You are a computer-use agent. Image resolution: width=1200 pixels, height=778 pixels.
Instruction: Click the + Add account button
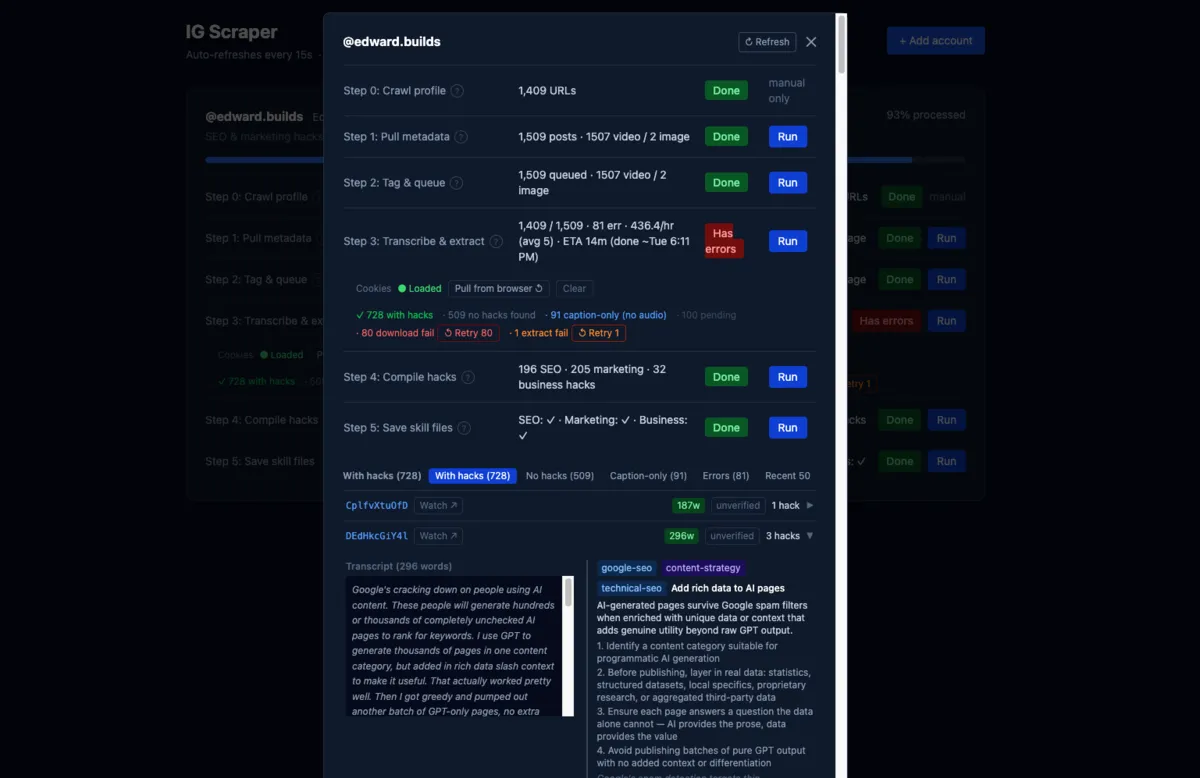(935, 40)
